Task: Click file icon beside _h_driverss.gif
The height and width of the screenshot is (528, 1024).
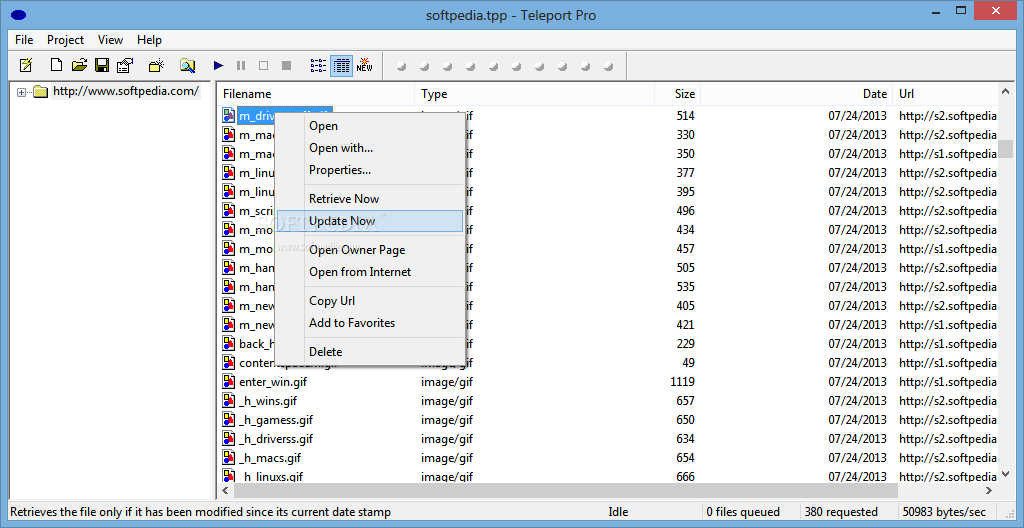Action: coord(229,438)
